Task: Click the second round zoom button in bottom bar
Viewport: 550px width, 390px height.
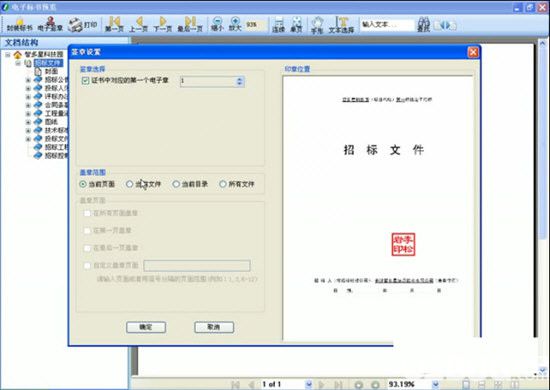Action: [x=375, y=385]
